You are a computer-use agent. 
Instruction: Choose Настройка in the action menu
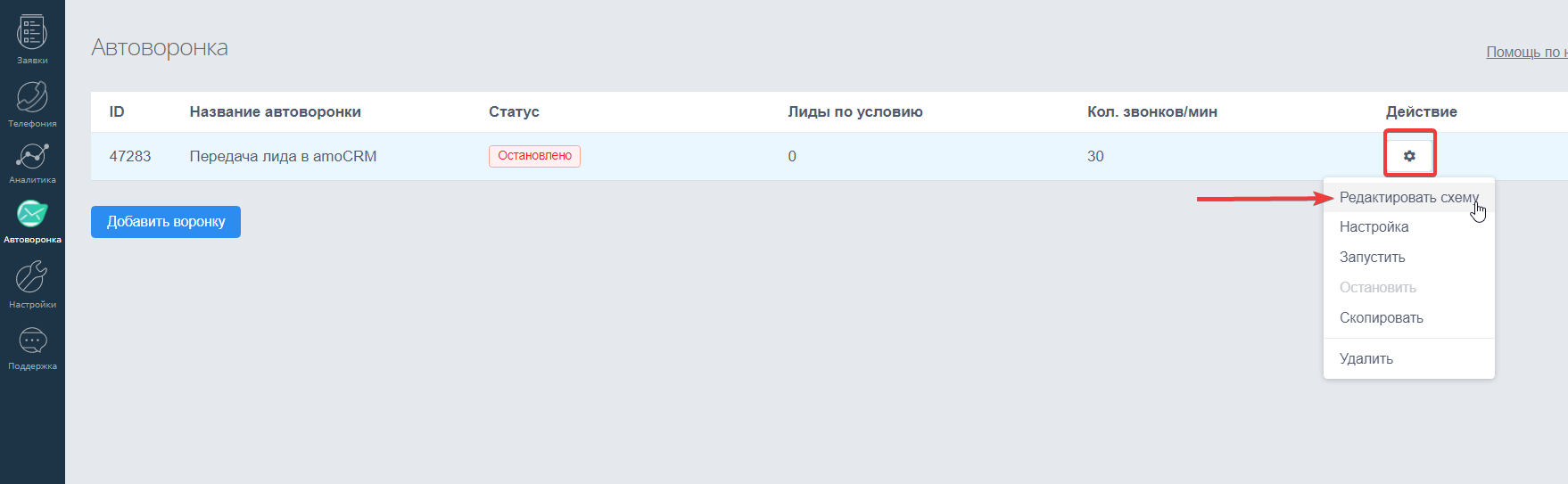click(1409, 227)
